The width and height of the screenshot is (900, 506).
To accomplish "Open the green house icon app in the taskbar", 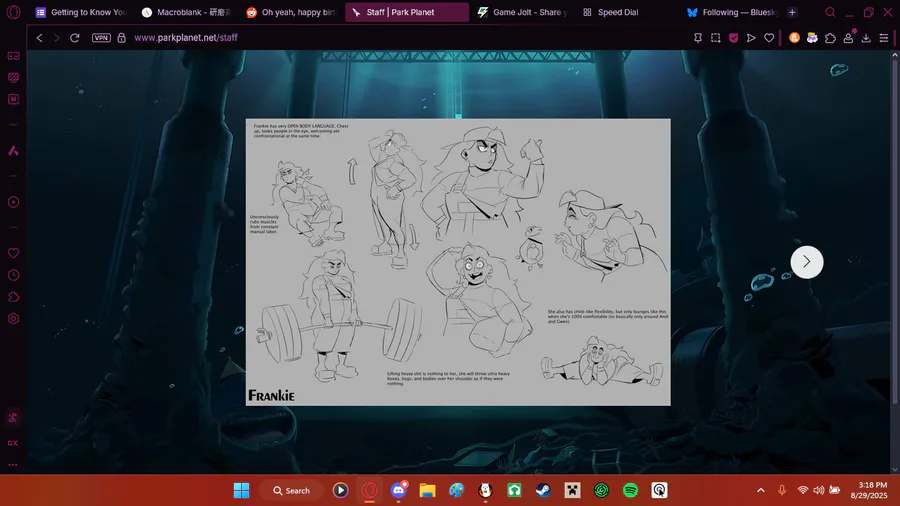I will (x=514, y=491).
